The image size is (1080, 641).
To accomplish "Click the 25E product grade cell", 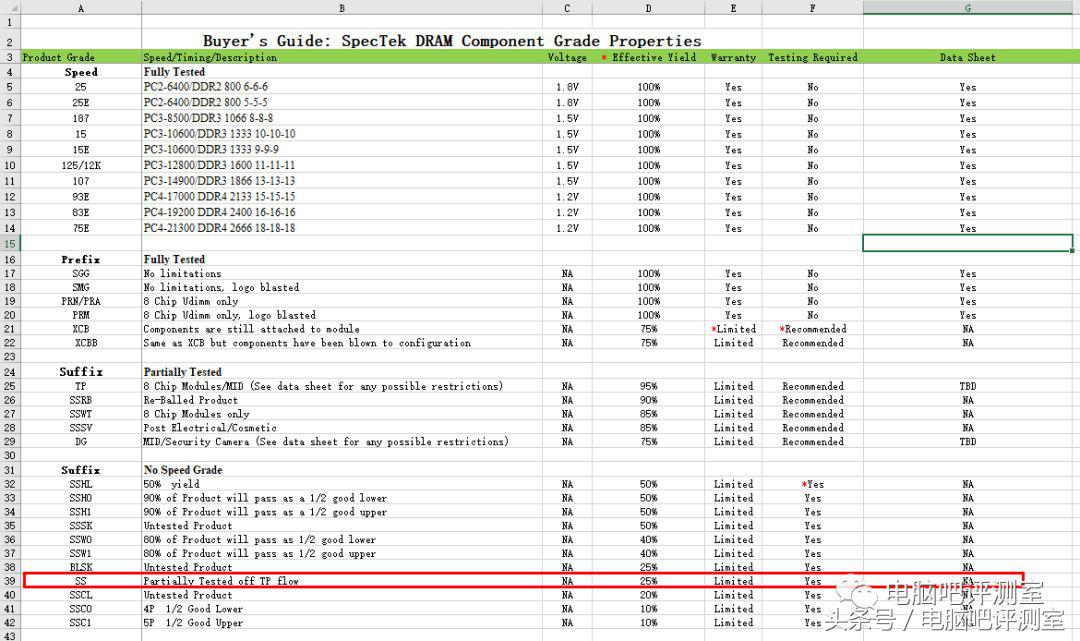I will [x=81, y=103].
